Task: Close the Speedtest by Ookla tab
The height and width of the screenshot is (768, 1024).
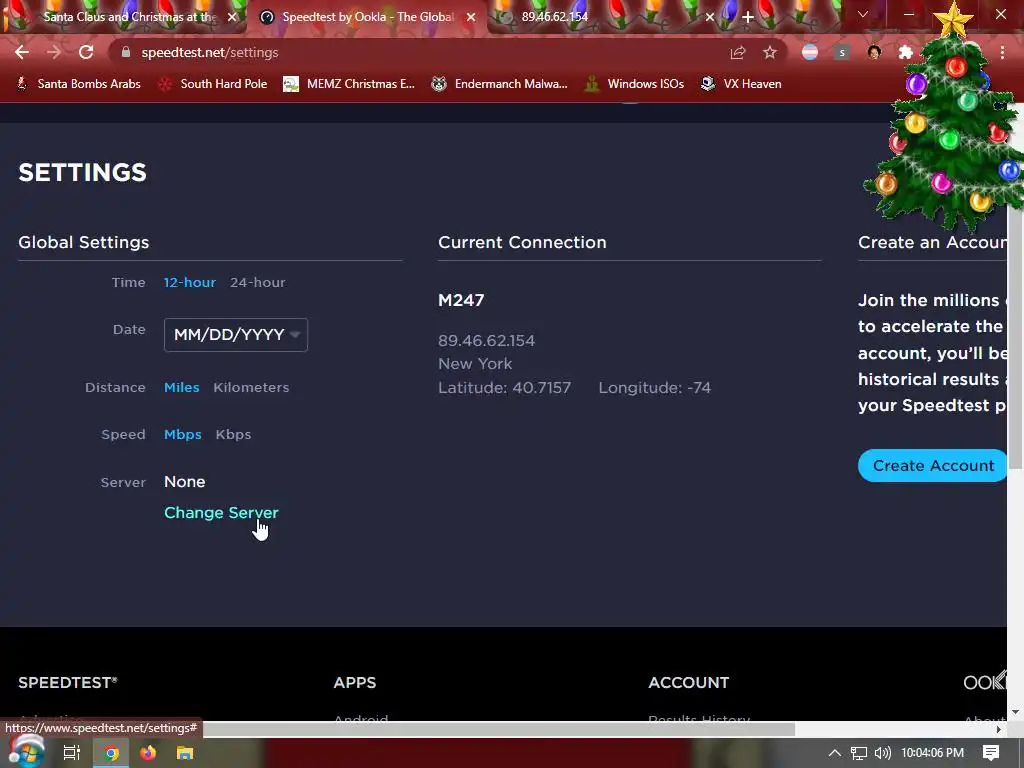Action: click(471, 17)
